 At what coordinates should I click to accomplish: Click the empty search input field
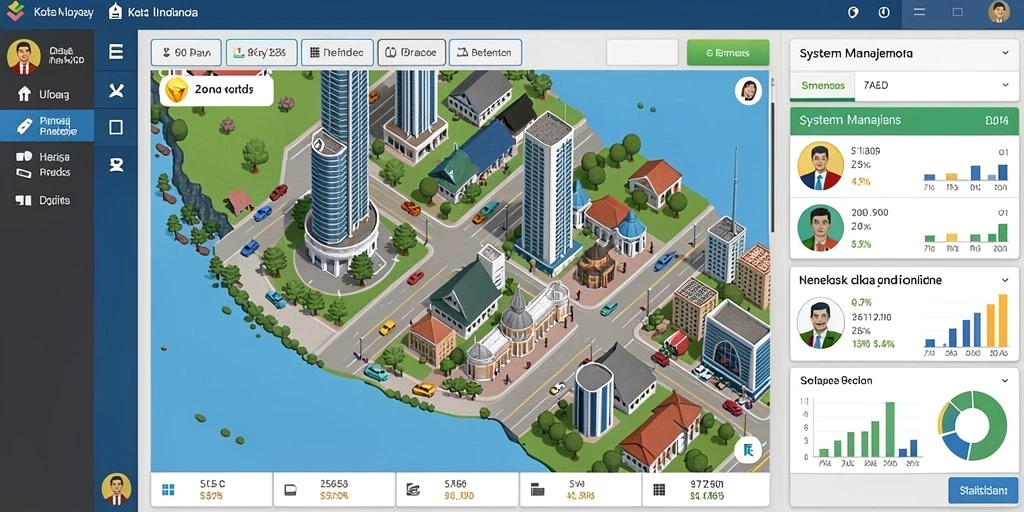[643, 53]
